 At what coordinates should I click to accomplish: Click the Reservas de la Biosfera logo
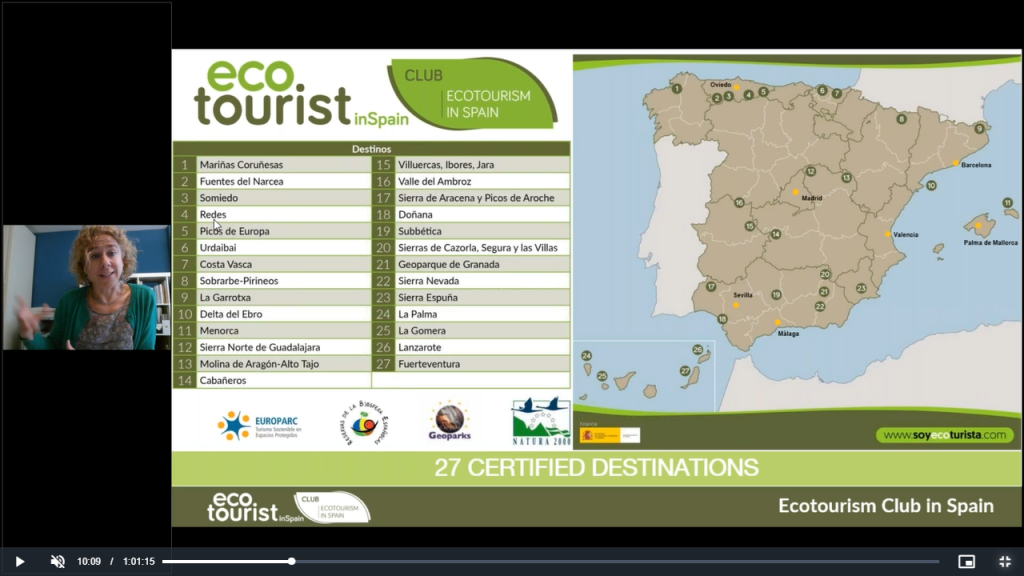pos(364,423)
